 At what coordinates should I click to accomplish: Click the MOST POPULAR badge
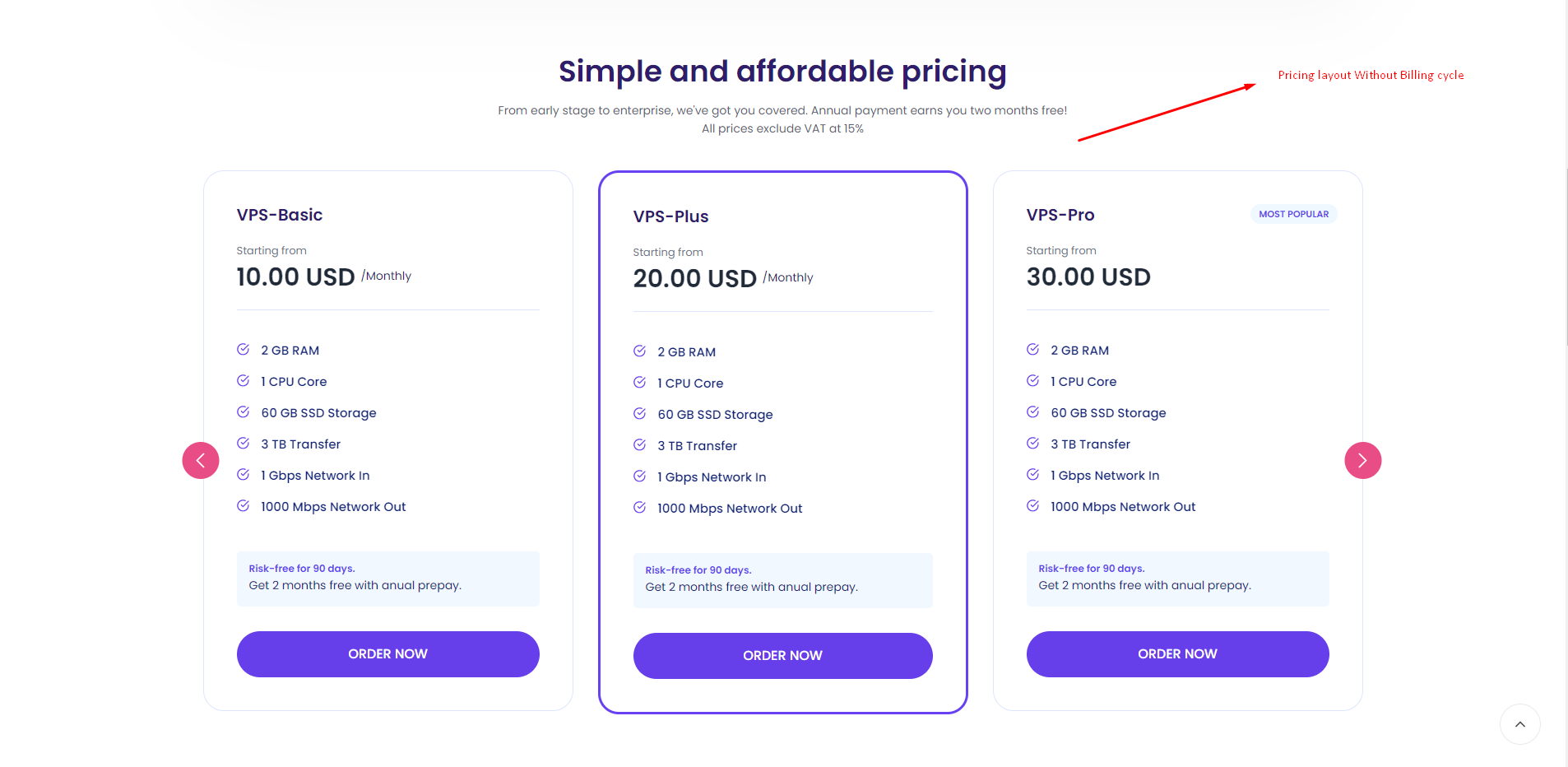coord(1293,214)
